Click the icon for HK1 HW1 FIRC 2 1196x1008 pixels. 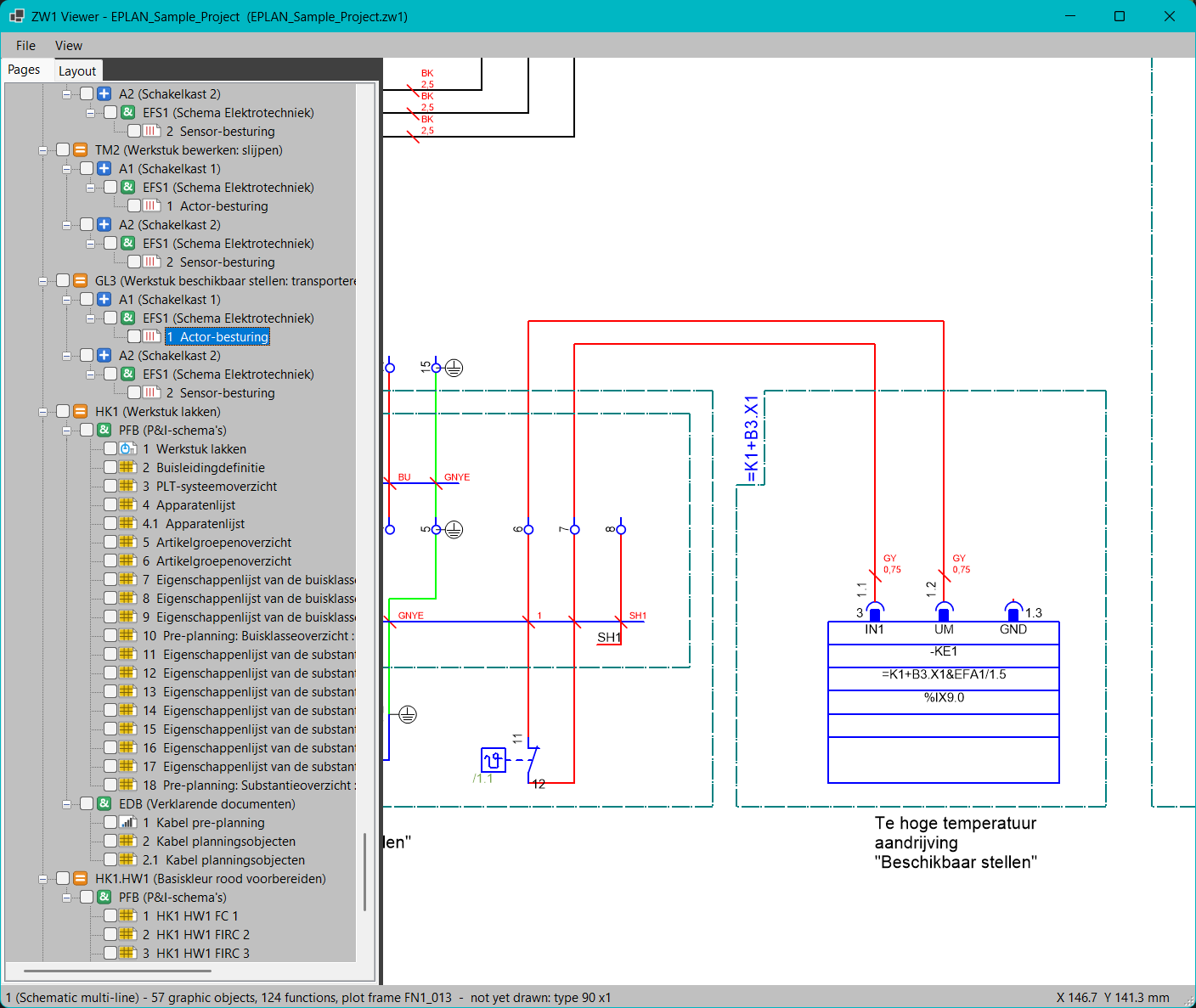pos(128,935)
